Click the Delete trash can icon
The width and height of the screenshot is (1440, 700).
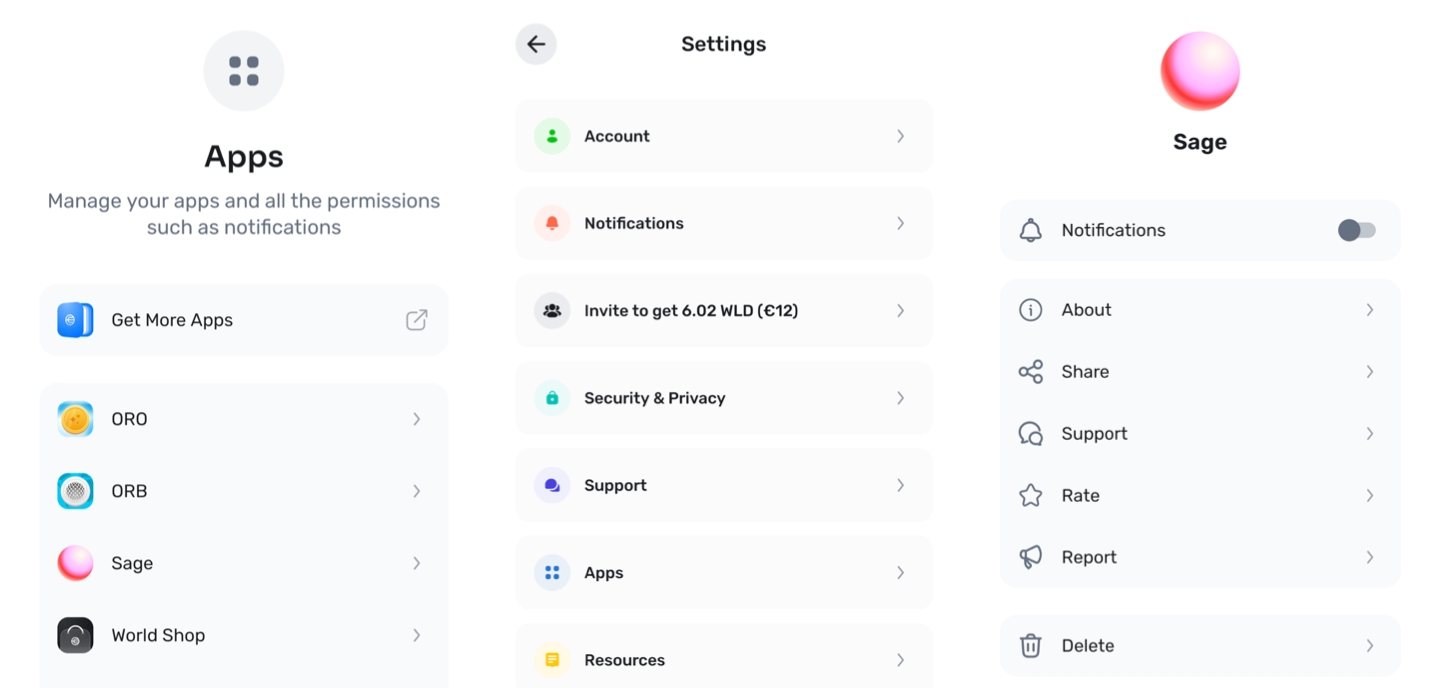point(1030,646)
